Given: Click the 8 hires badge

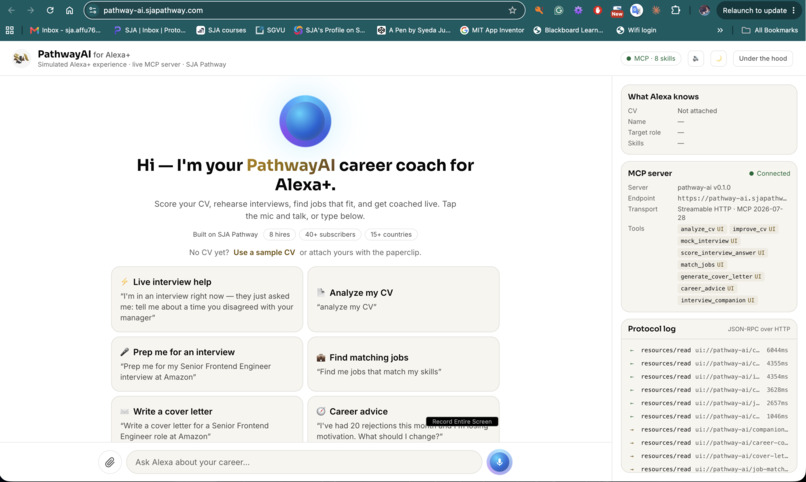Looking at the screenshot, I should pyautogui.click(x=280, y=234).
